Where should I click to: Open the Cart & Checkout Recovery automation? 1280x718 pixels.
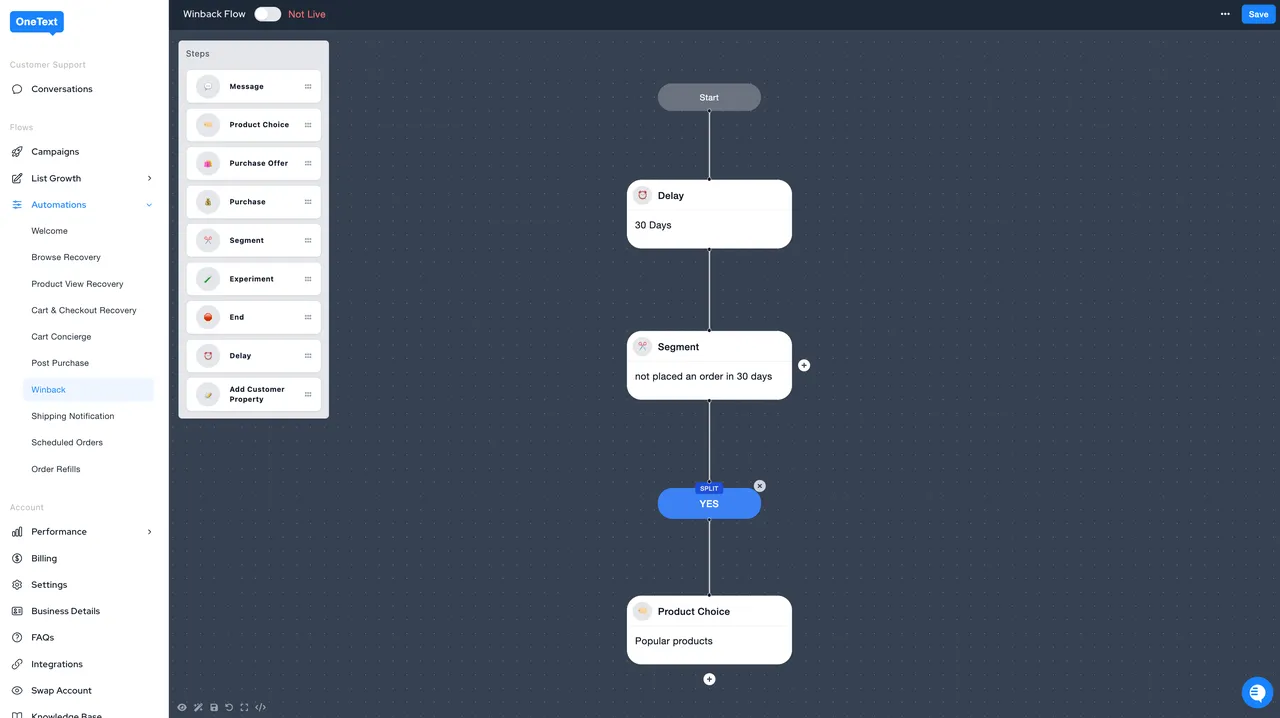(x=84, y=310)
